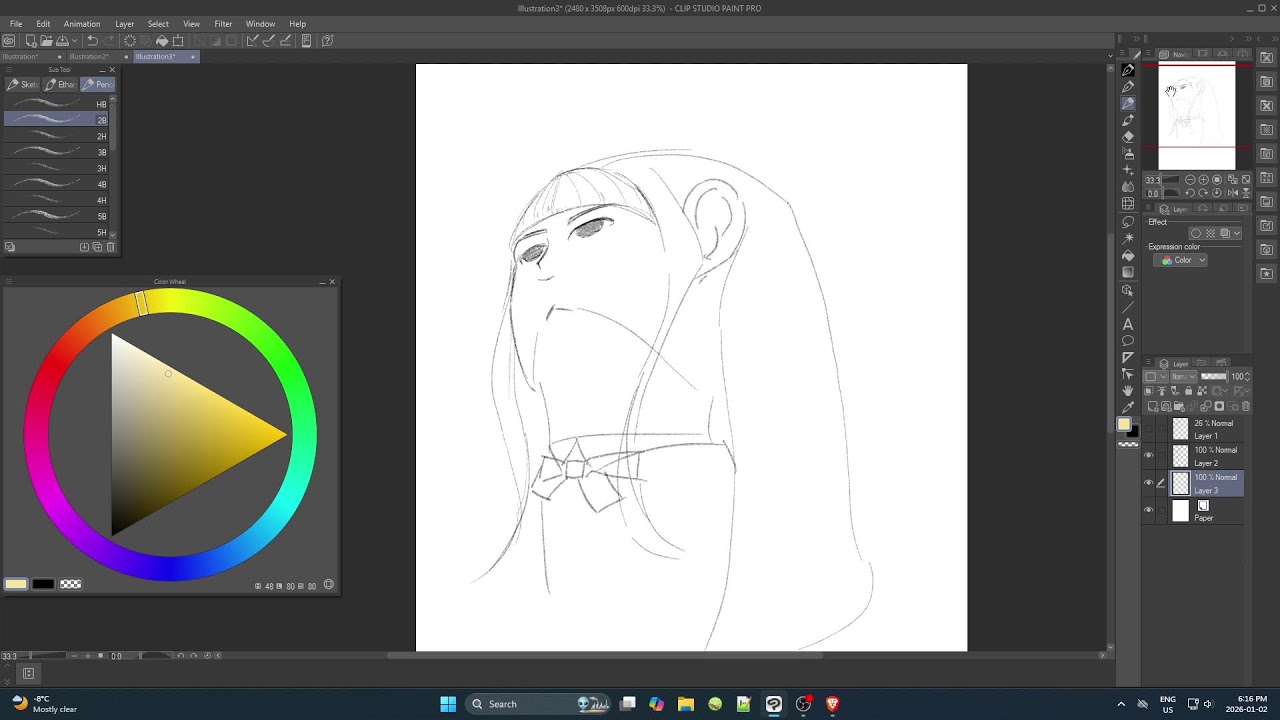Screen dimensions: 1280x720
Task: Hide Layer 3 with eye icon
Action: pyautogui.click(x=1148, y=483)
